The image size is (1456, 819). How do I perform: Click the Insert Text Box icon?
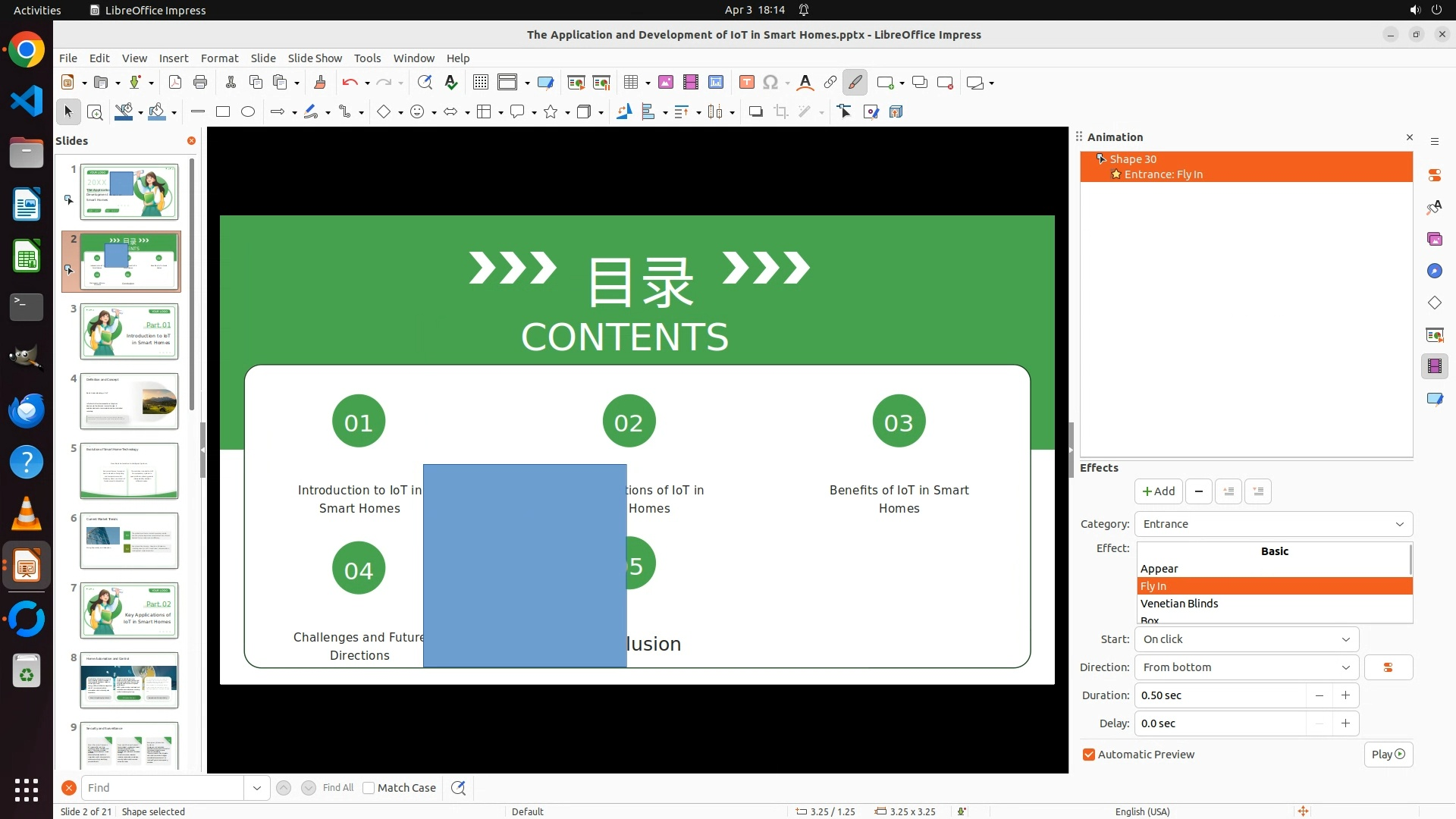(x=746, y=83)
